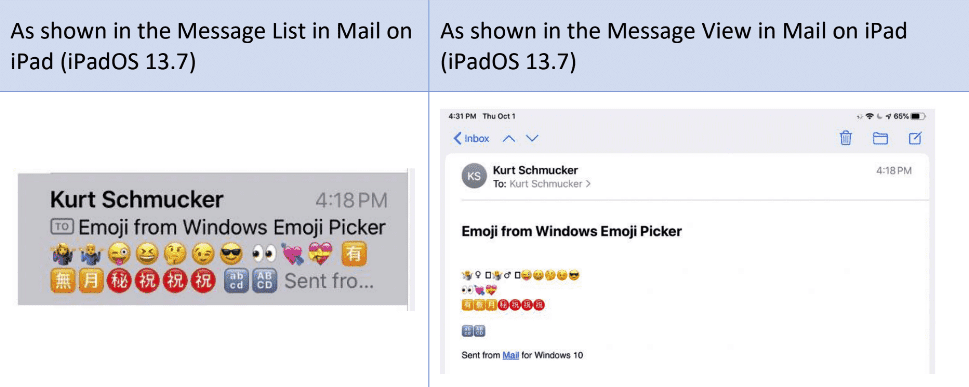
Task: Tap the compose new message icon
Action: (x=915, y=138)
